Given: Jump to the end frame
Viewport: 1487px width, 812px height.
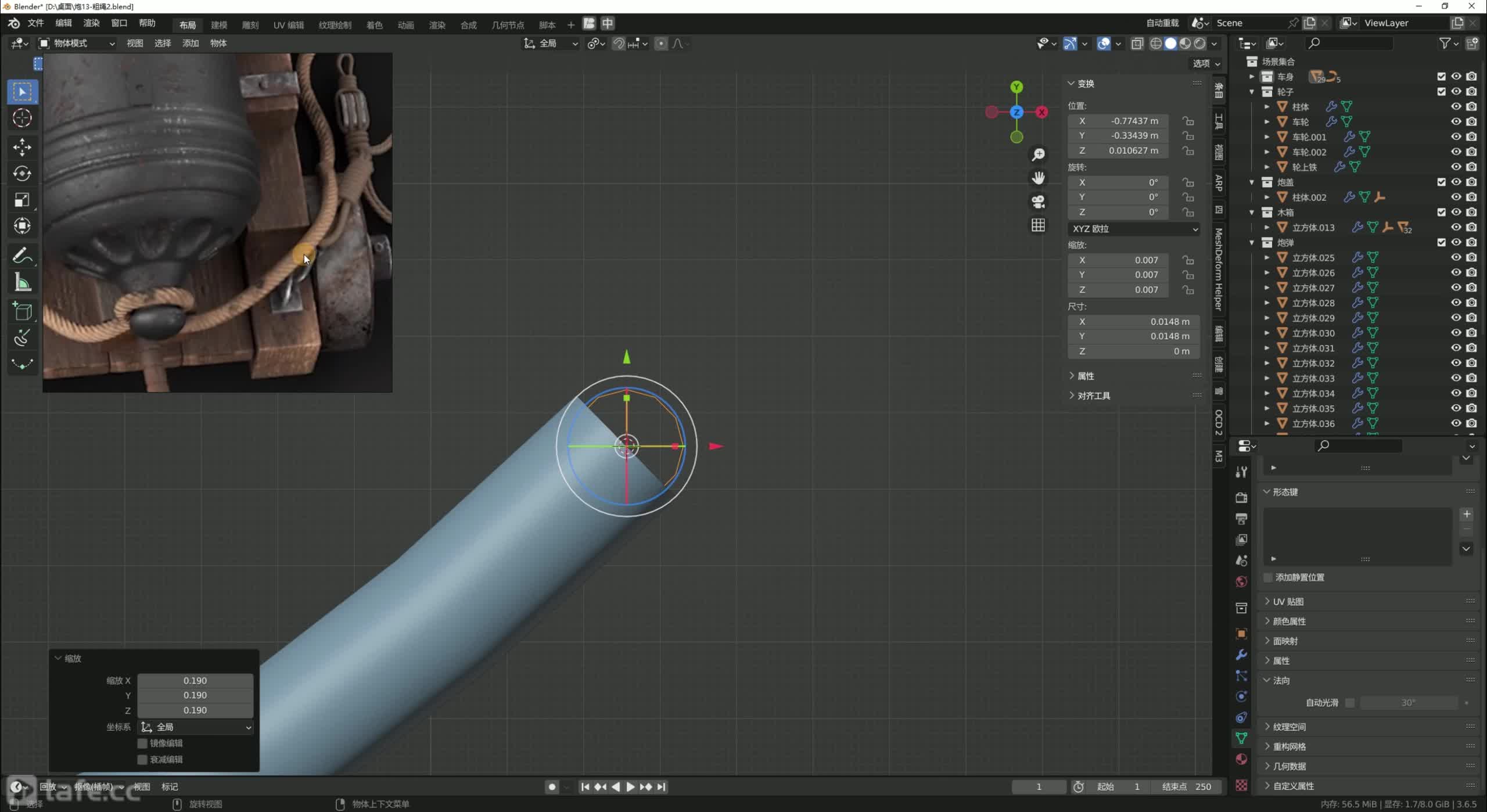Looking at the screenshot, I should [661, 787].
